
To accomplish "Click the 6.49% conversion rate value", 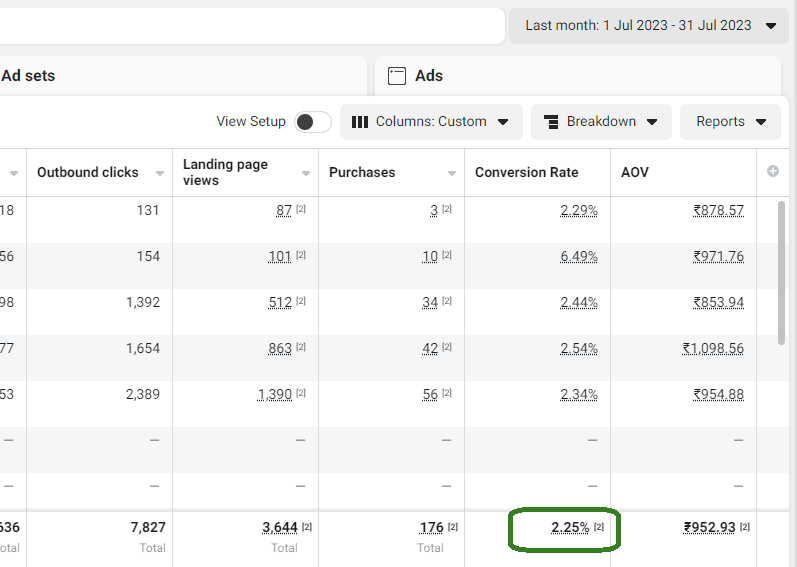I will coord(578,257).
